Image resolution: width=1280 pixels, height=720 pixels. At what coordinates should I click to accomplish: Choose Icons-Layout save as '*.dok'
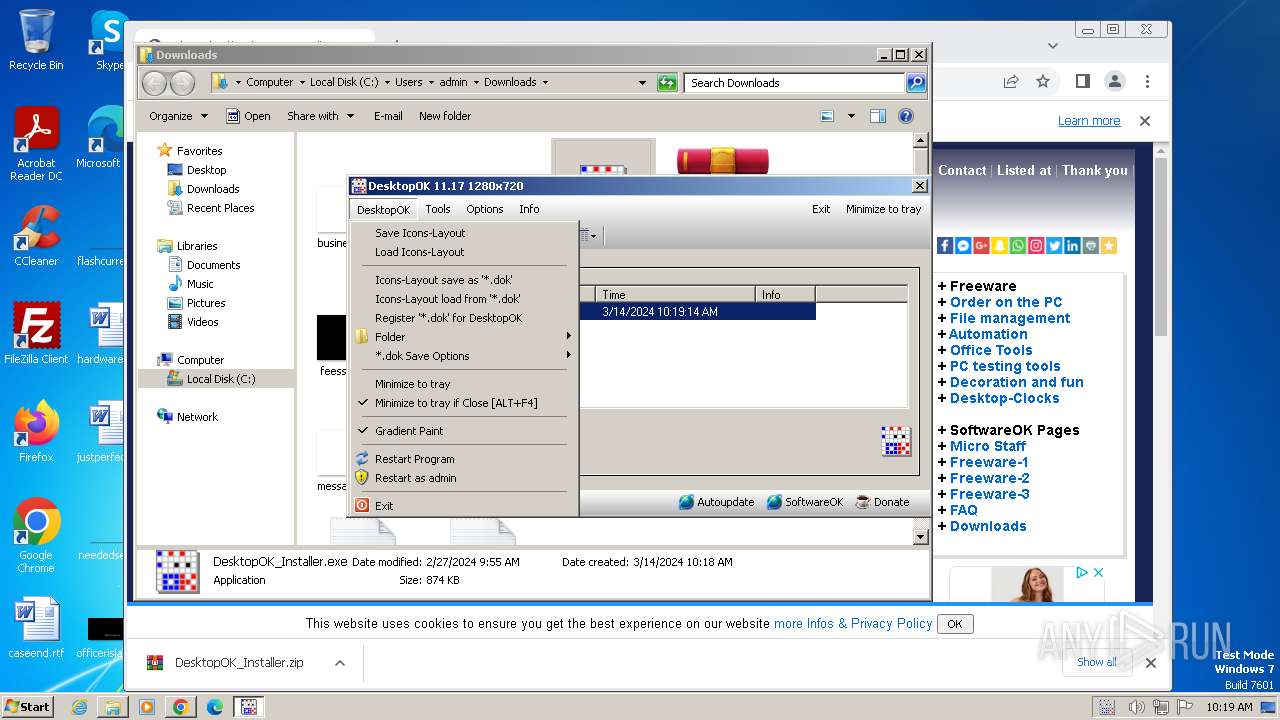click(x=443, y=280)
